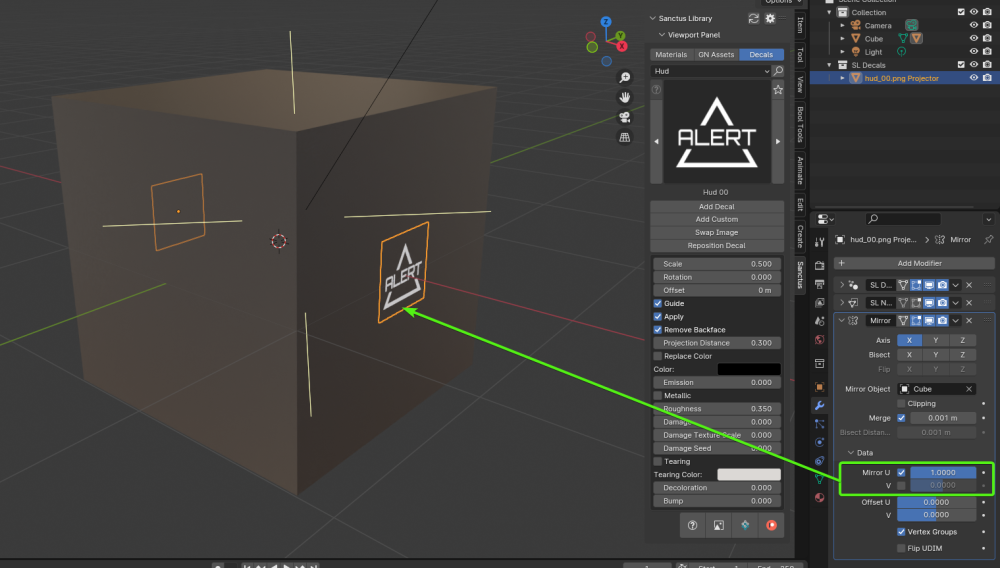Click the axis gizmo Z handle
This screenshot has height=568, width=1000.
point(606,22)
